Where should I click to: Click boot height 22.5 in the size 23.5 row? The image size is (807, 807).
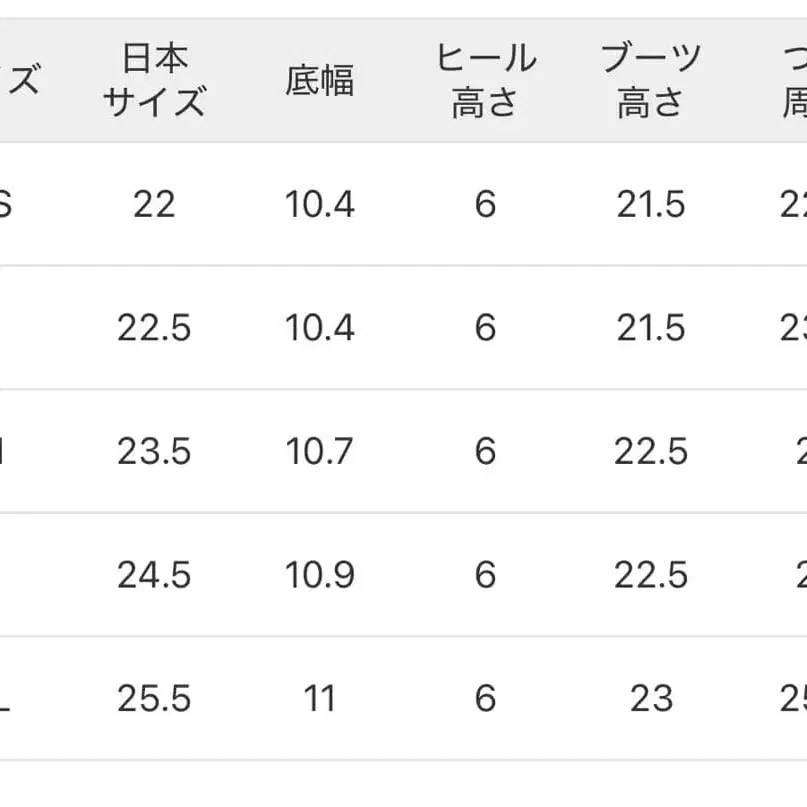(650, 452)
